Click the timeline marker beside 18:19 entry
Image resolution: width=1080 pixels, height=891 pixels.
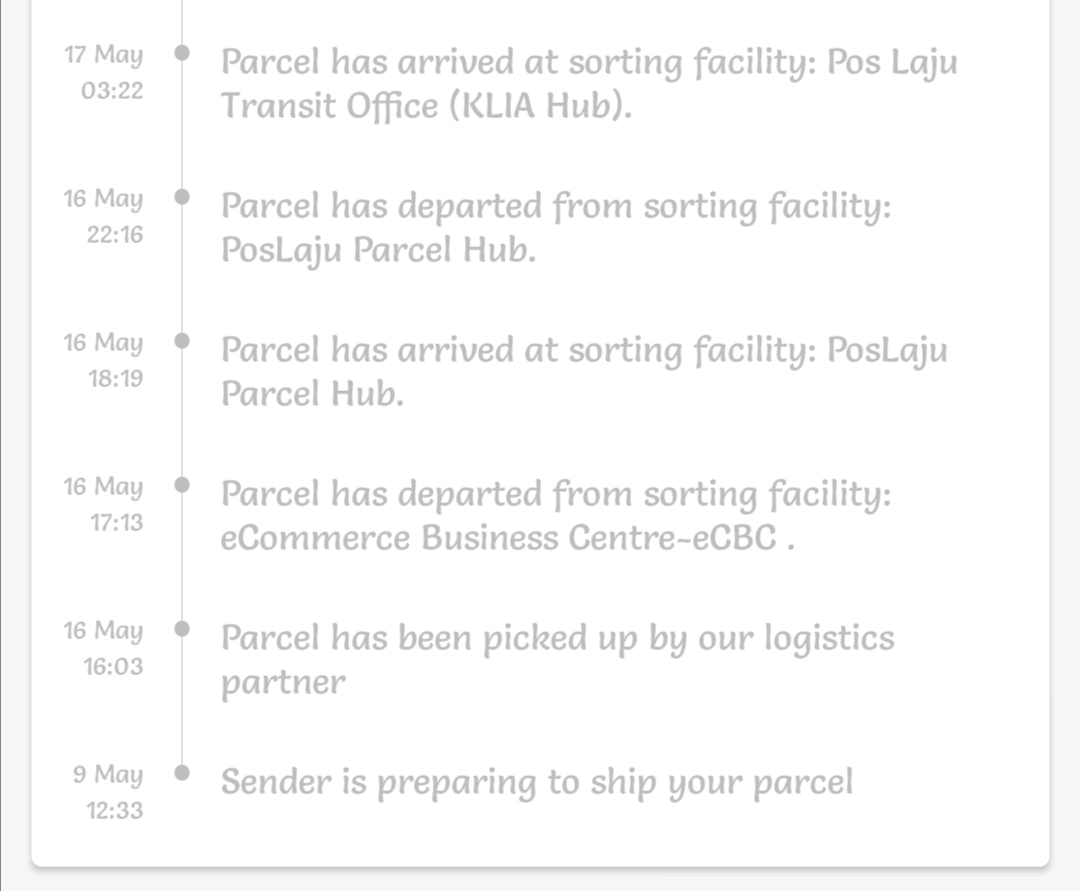(182, 341)
